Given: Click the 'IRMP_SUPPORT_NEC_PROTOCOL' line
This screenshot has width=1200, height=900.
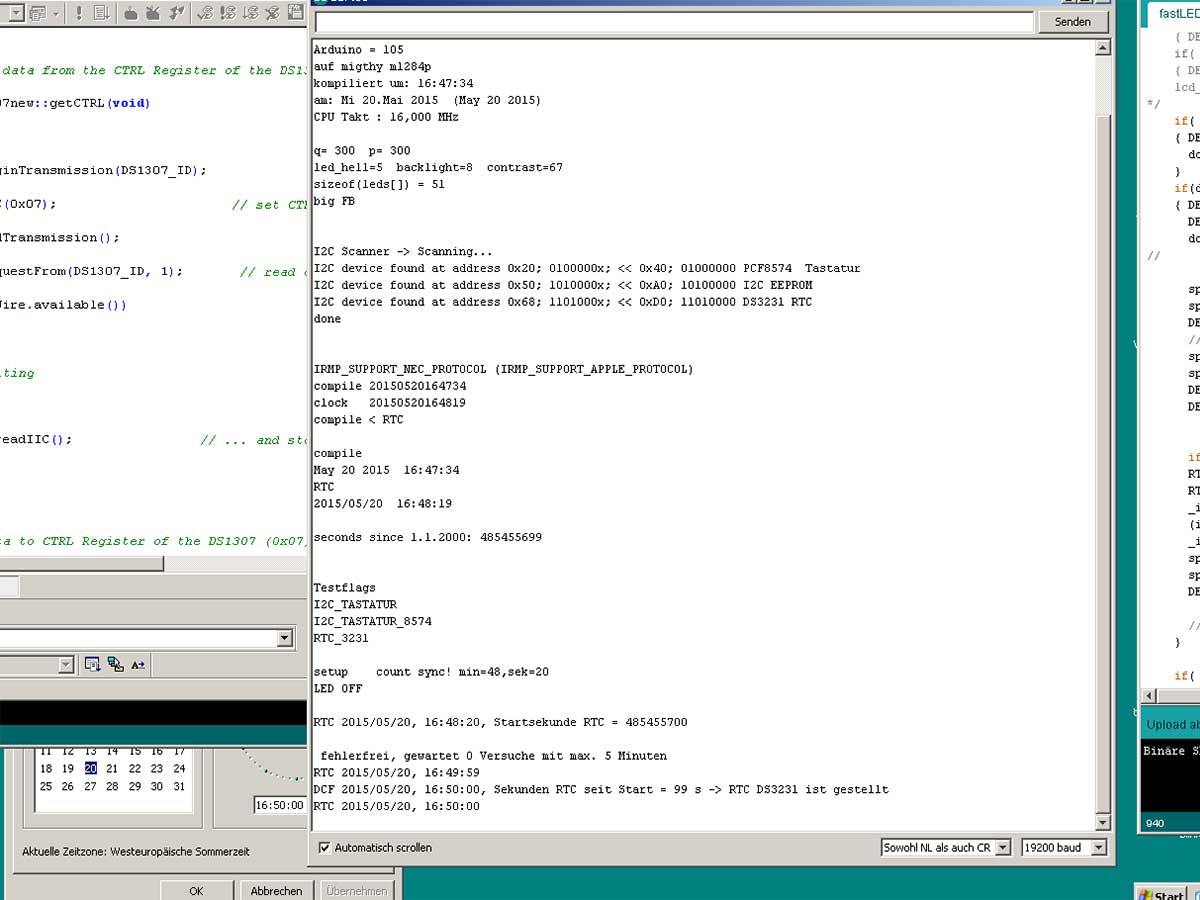Looking at the screenshot, I should [503, 369].
